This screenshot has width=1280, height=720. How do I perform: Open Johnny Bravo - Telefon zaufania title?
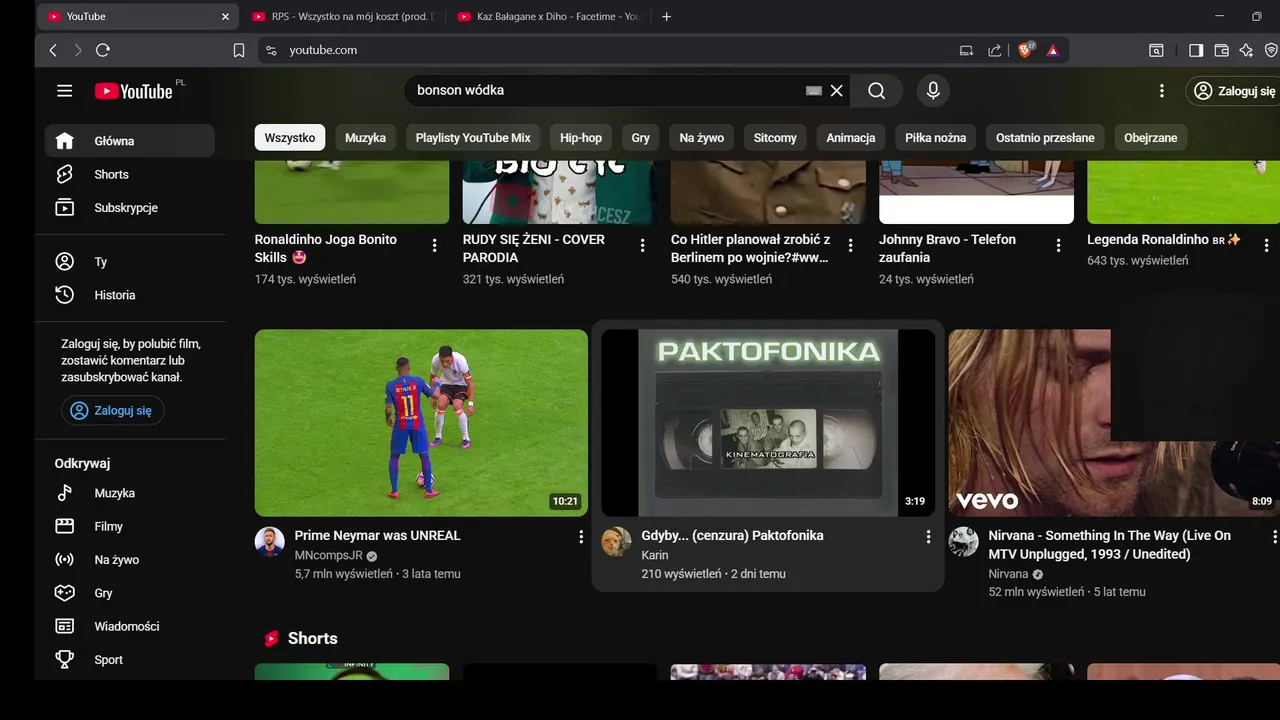pos(947,249)
